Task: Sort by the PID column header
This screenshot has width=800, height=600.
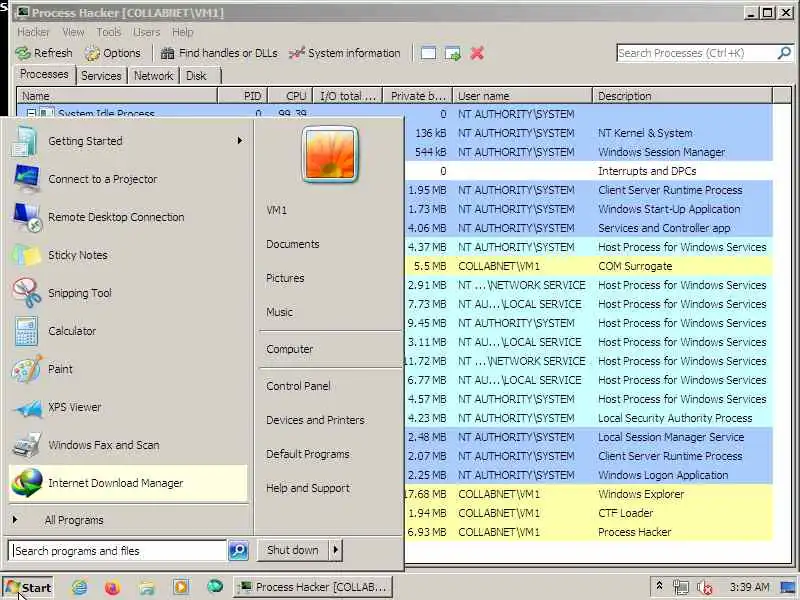Action: (x=243, y=96)
